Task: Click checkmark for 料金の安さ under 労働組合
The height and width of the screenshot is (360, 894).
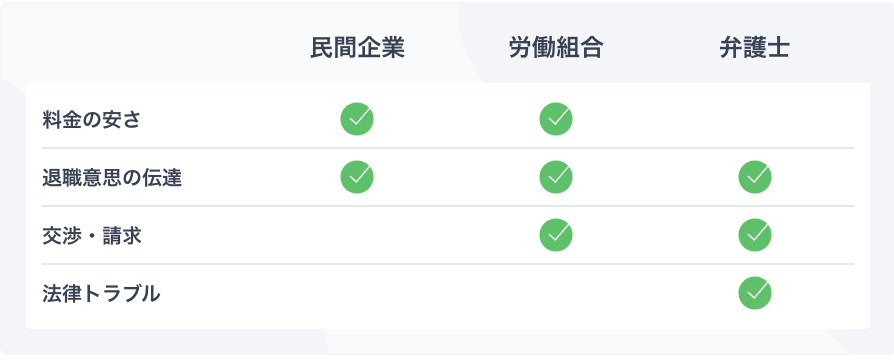Action: (556, 119)
